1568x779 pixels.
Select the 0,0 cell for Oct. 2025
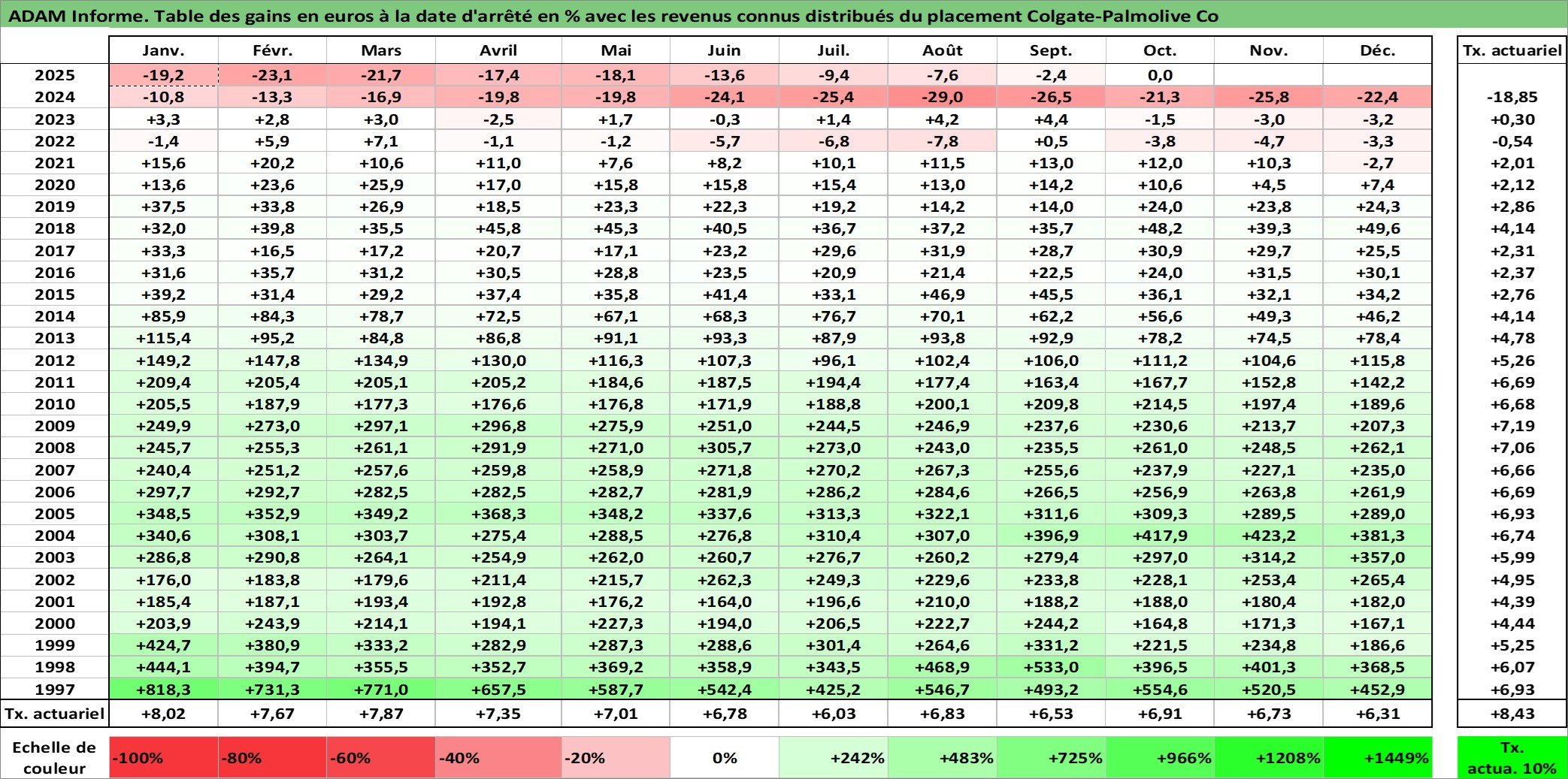pos(1160,75)
